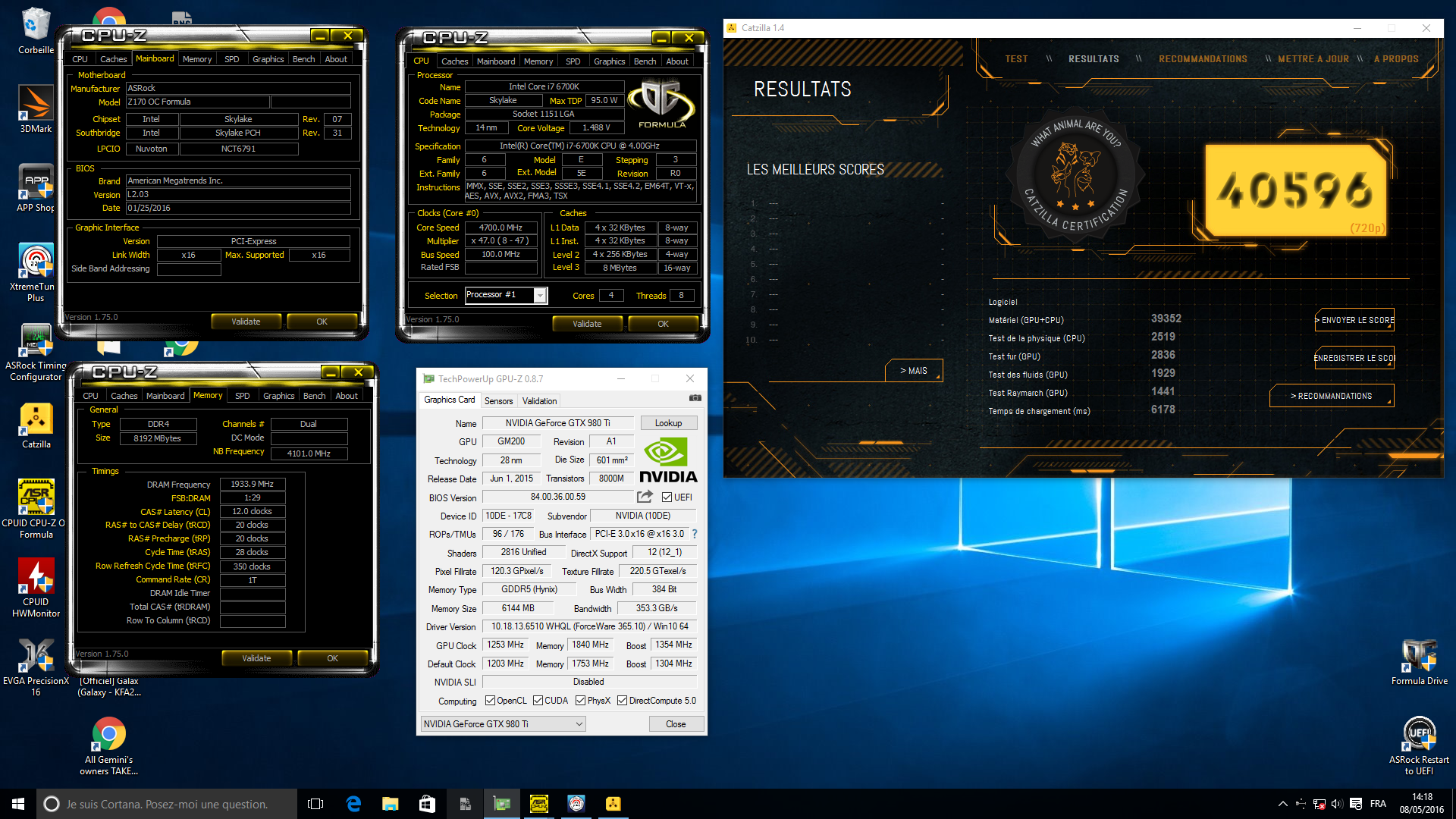Switch to SPD tab in Mainboard CPU-Z window
Viewport: 1456px width, 819px height.
(x=231, y=59)
